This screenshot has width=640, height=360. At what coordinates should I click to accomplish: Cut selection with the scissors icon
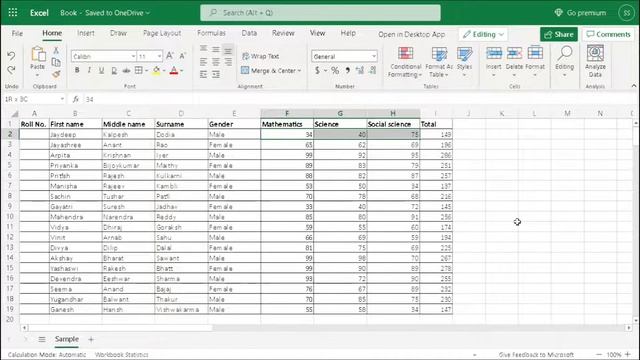[56, 51]
